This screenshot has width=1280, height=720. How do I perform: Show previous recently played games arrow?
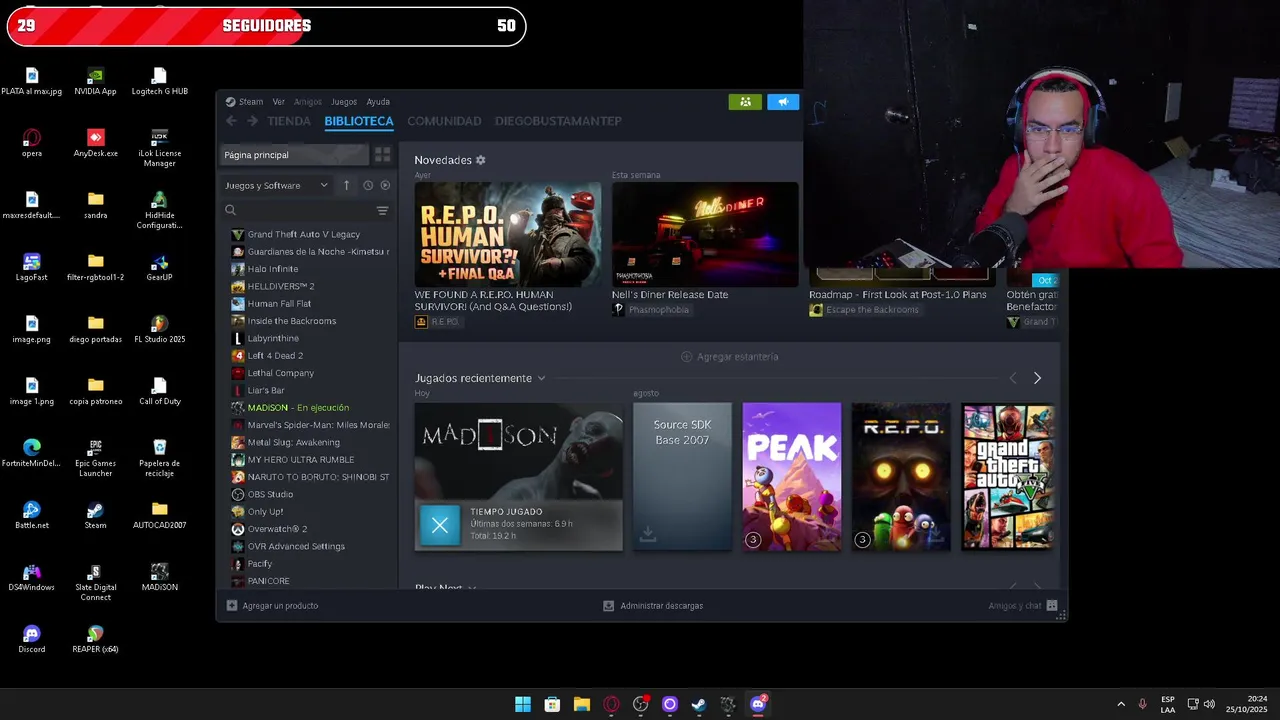pyautogui.click(x=1013, y=378)
